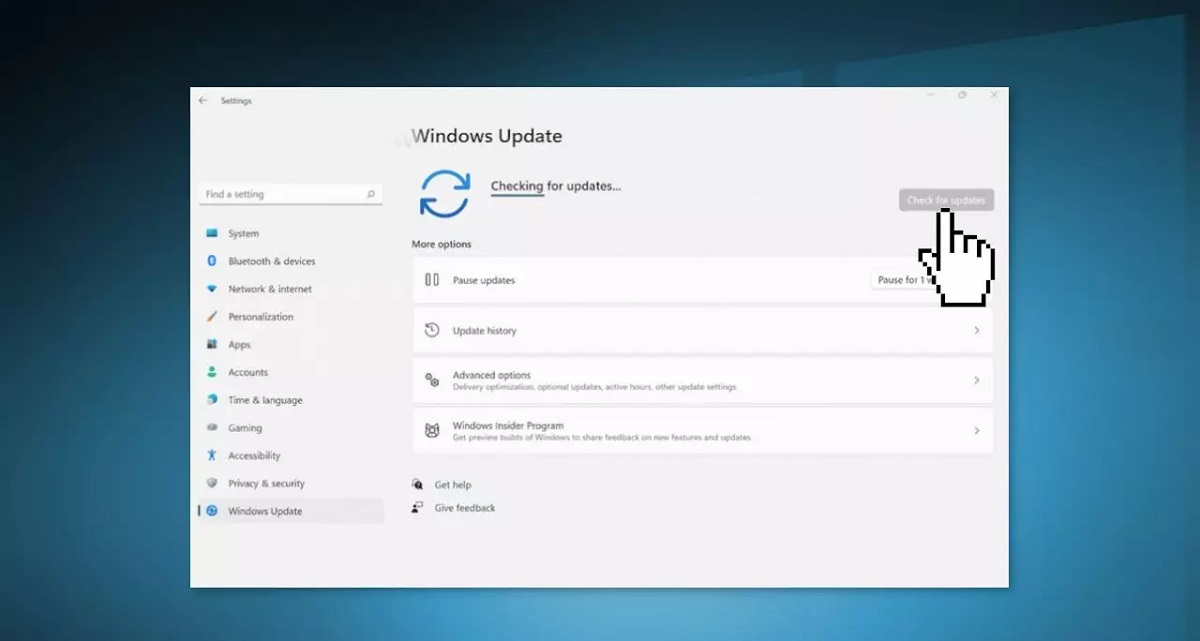Click the Personalization brush icon
The image size is (1200, 641).
[x=212, y=317]
